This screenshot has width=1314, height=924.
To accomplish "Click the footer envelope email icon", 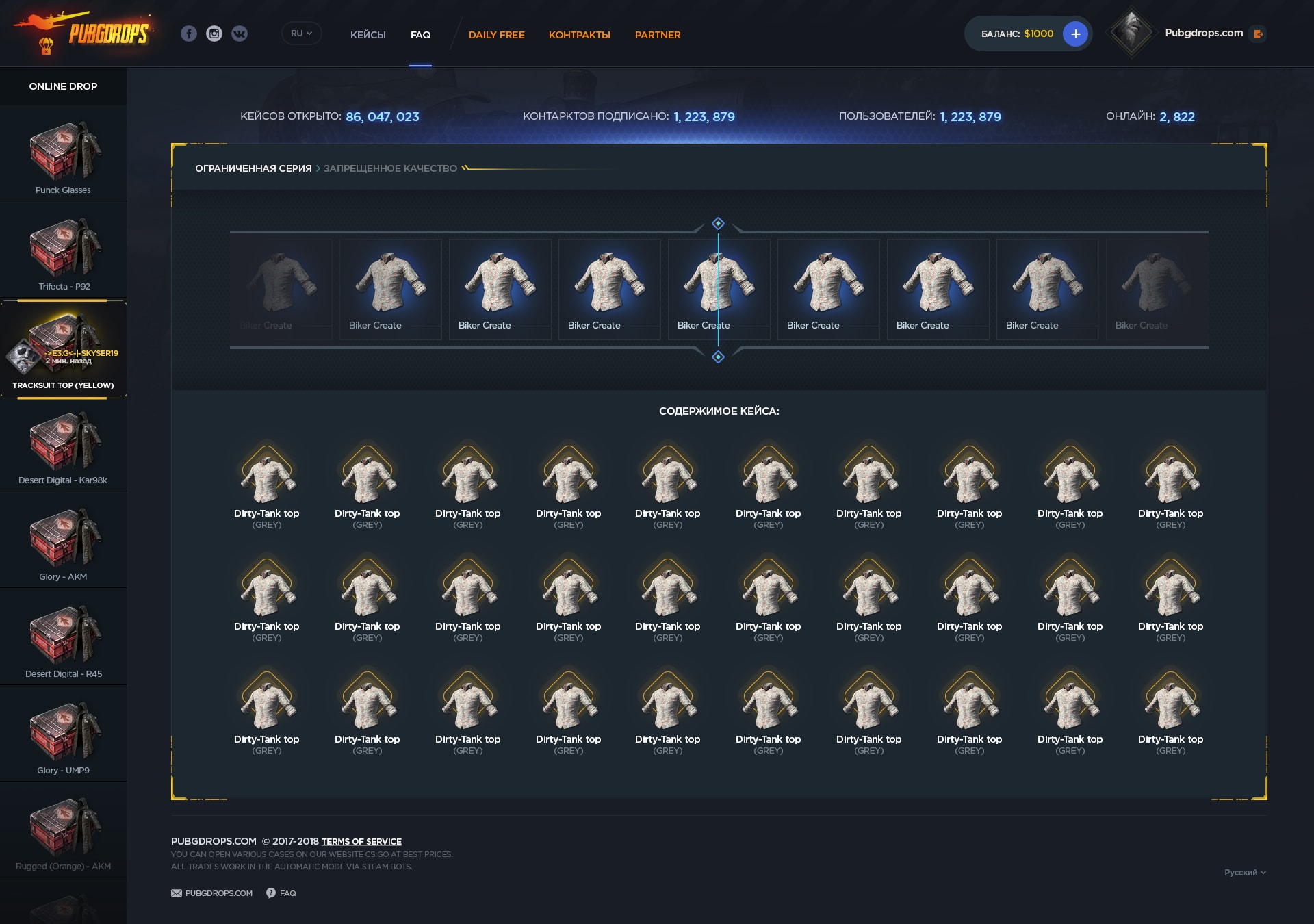I will pyautogui.click(x=177, y=893).
